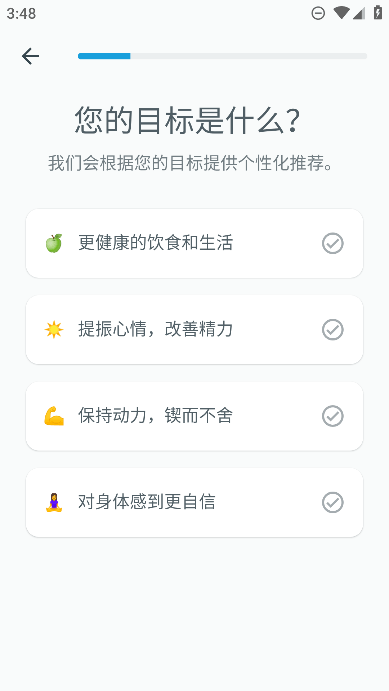Check the 保持动力，锲而不舍 checkmark circle
The height and width of the screenshot is (691, 389).
coord(333,416)
